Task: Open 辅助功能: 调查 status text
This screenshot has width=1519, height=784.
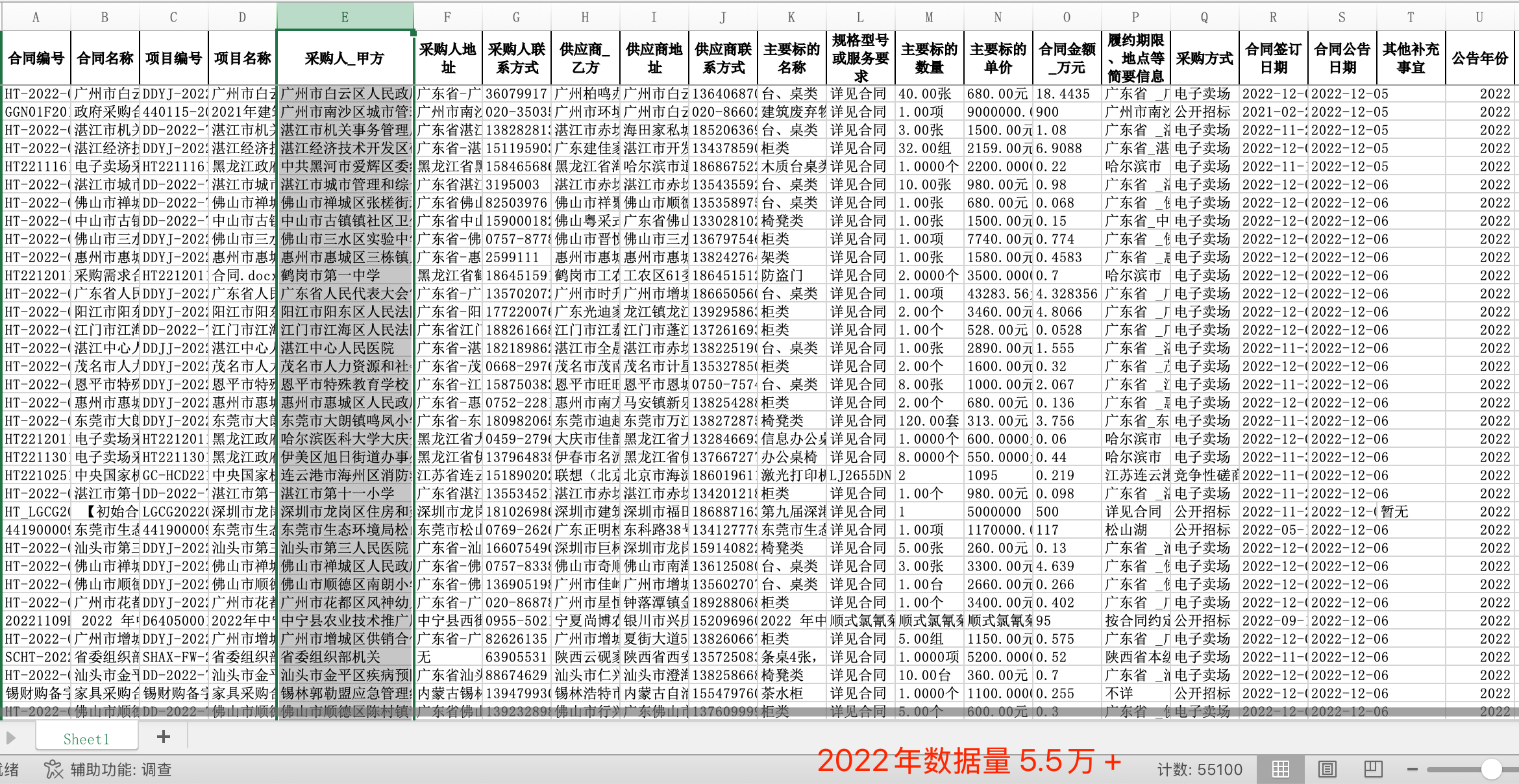Action: [121, 770]
